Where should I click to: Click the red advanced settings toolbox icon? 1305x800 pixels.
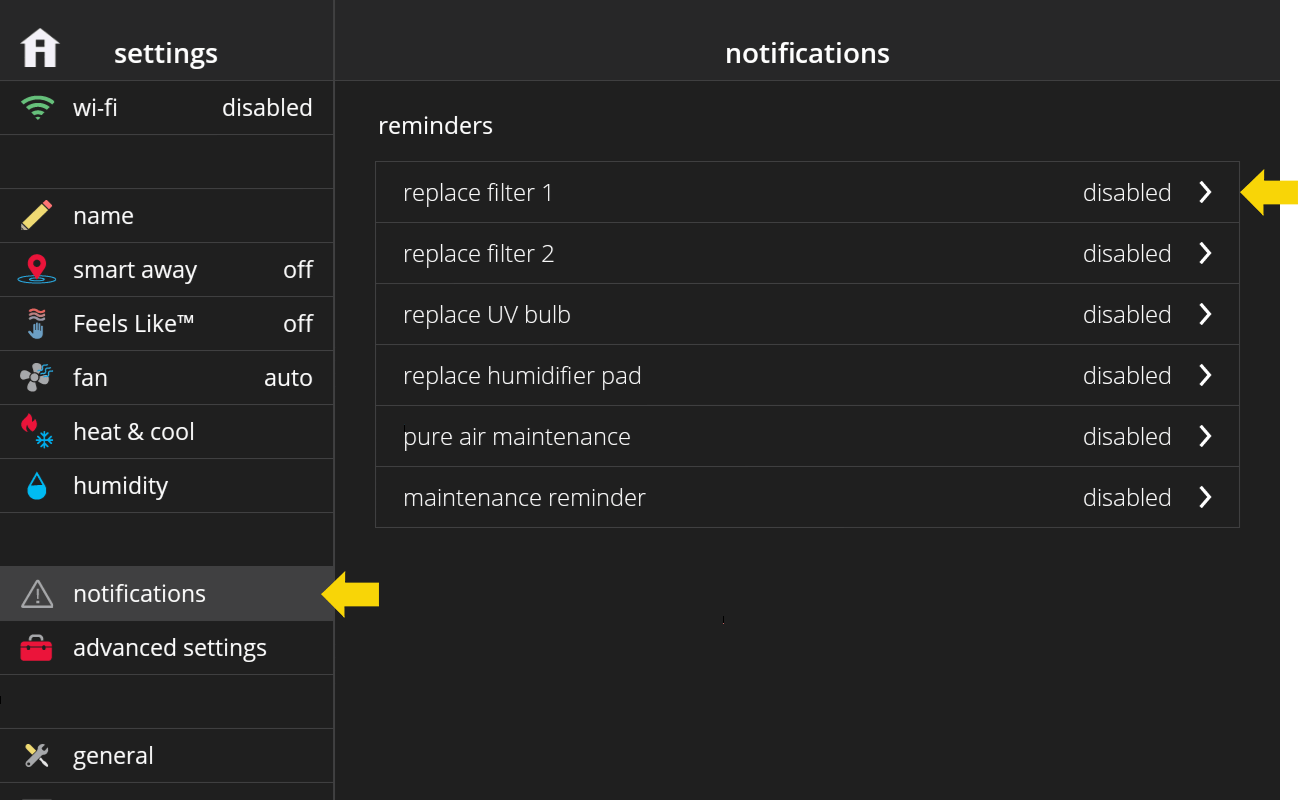click(x=37, y=648)
